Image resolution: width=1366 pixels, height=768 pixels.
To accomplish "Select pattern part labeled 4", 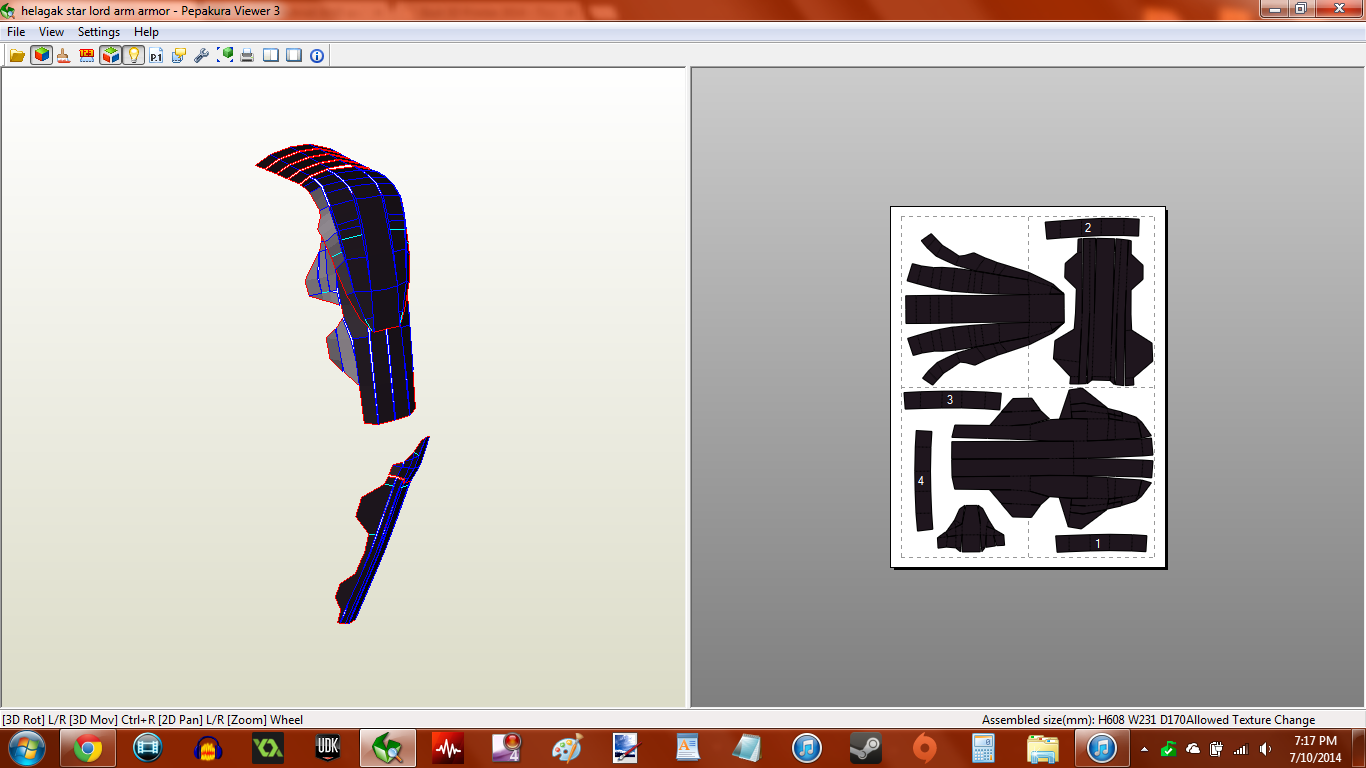I will click(x=922, y=481).
